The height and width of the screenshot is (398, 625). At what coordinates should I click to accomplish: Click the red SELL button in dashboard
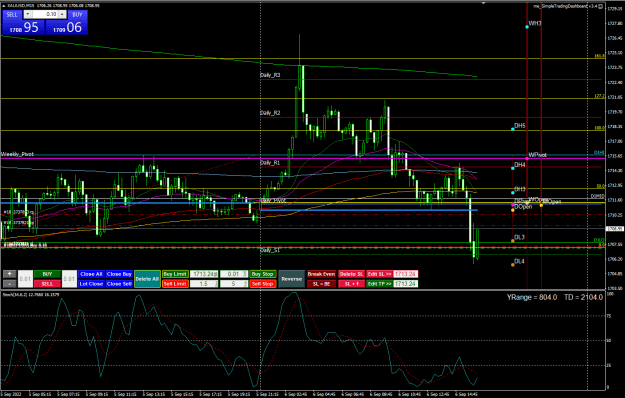(x=47, y=284)
